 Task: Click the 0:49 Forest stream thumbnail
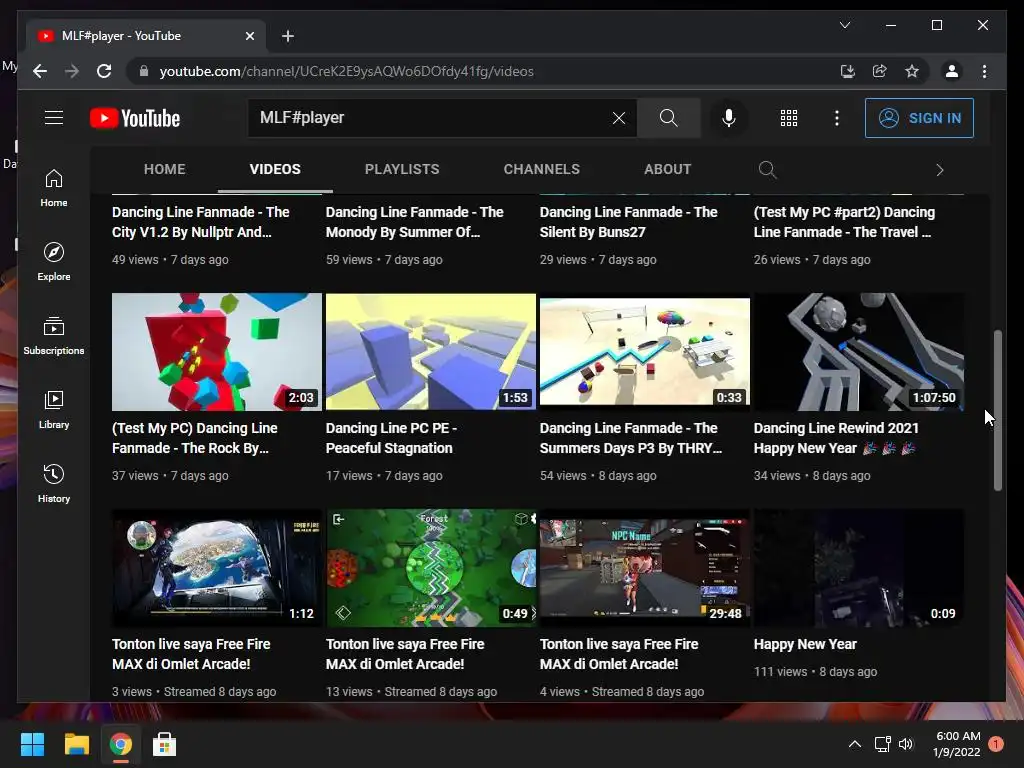[431, 568]
